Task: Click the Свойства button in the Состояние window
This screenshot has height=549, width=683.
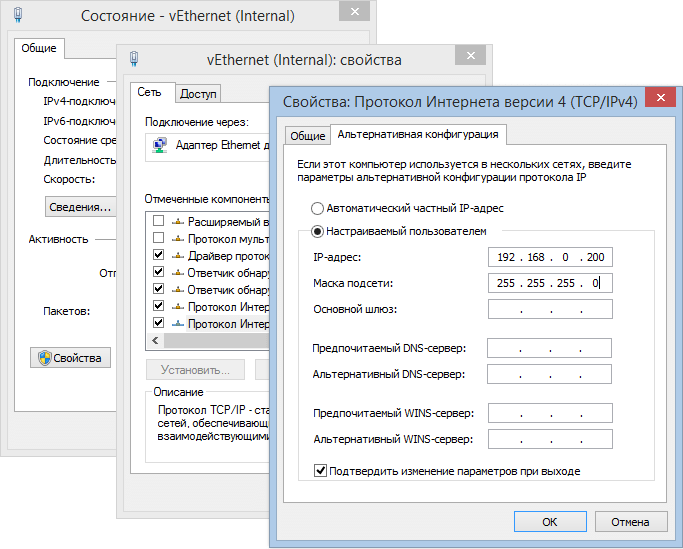Action: [x=70, y=358]
